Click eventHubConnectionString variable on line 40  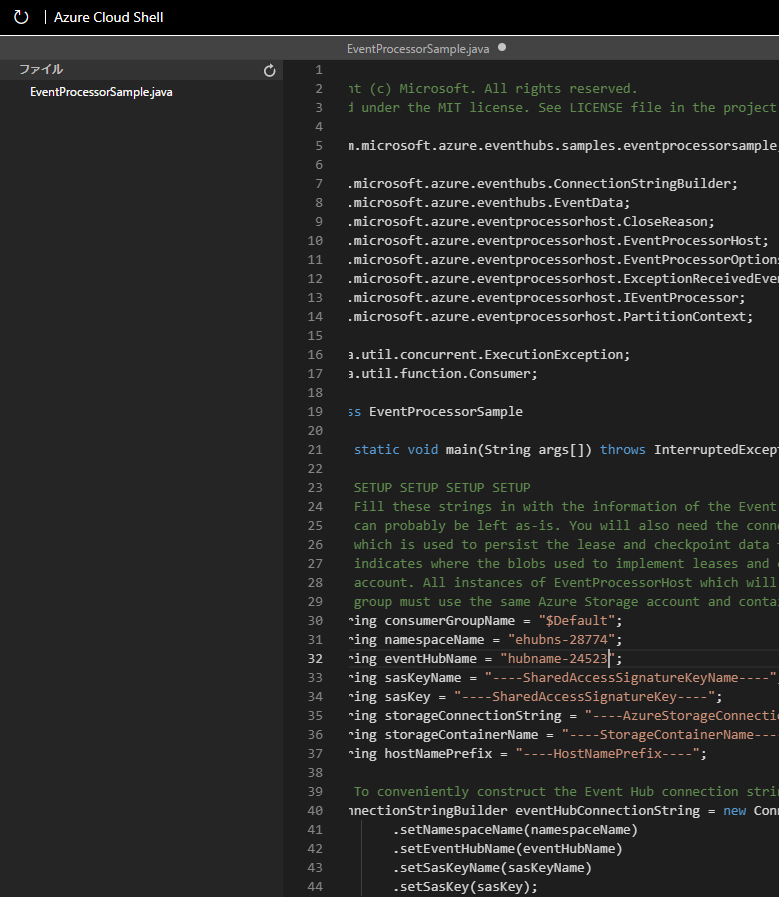[x=607, y=811]
